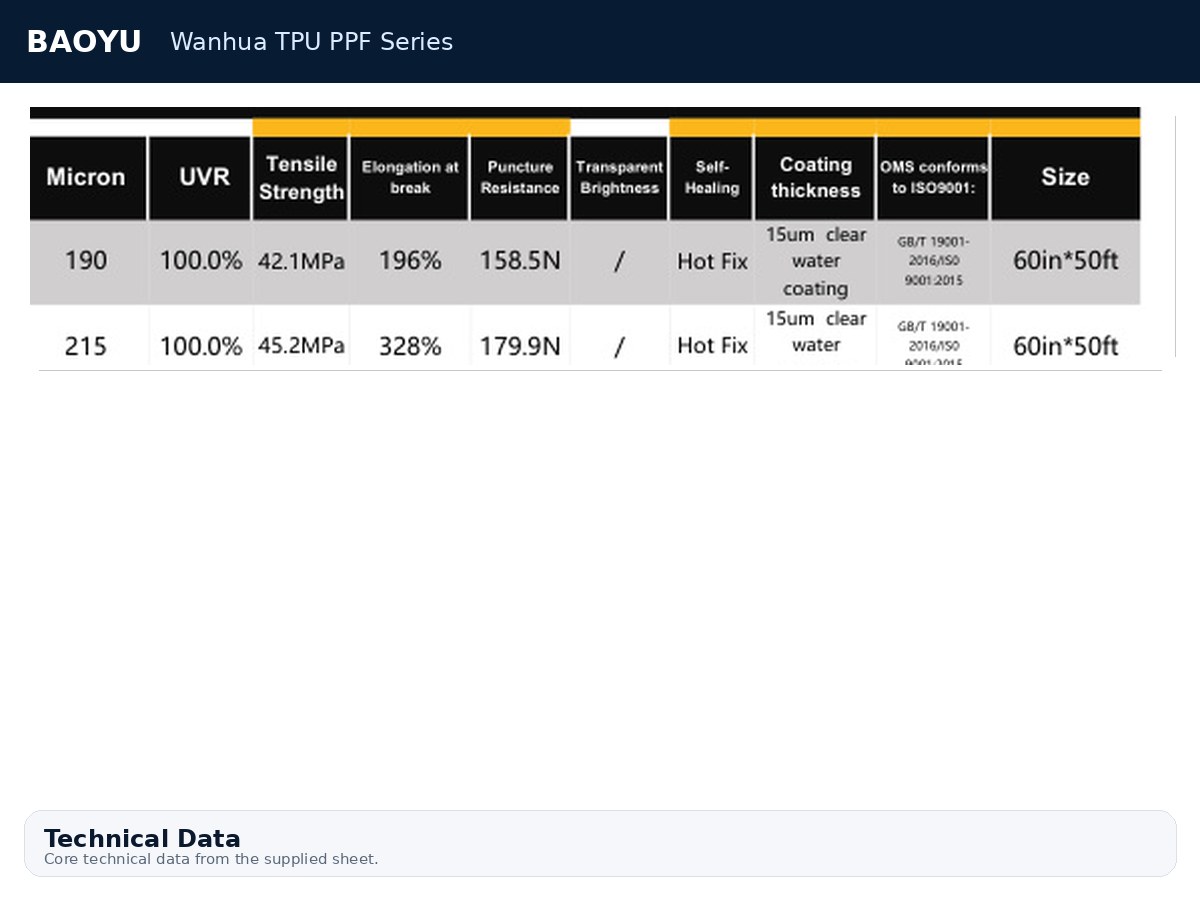Click the 328% elongation value

[x=410, y=346]
